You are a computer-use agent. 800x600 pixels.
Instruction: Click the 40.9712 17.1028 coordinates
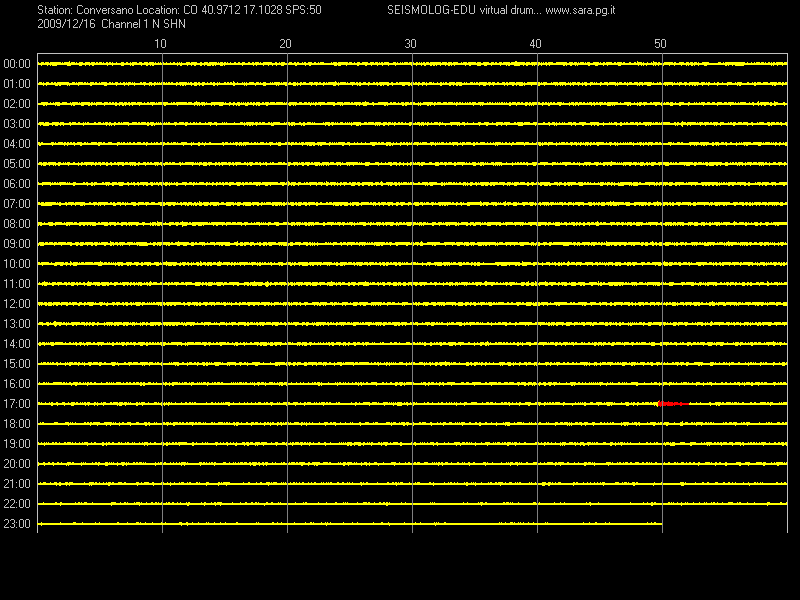242,10
